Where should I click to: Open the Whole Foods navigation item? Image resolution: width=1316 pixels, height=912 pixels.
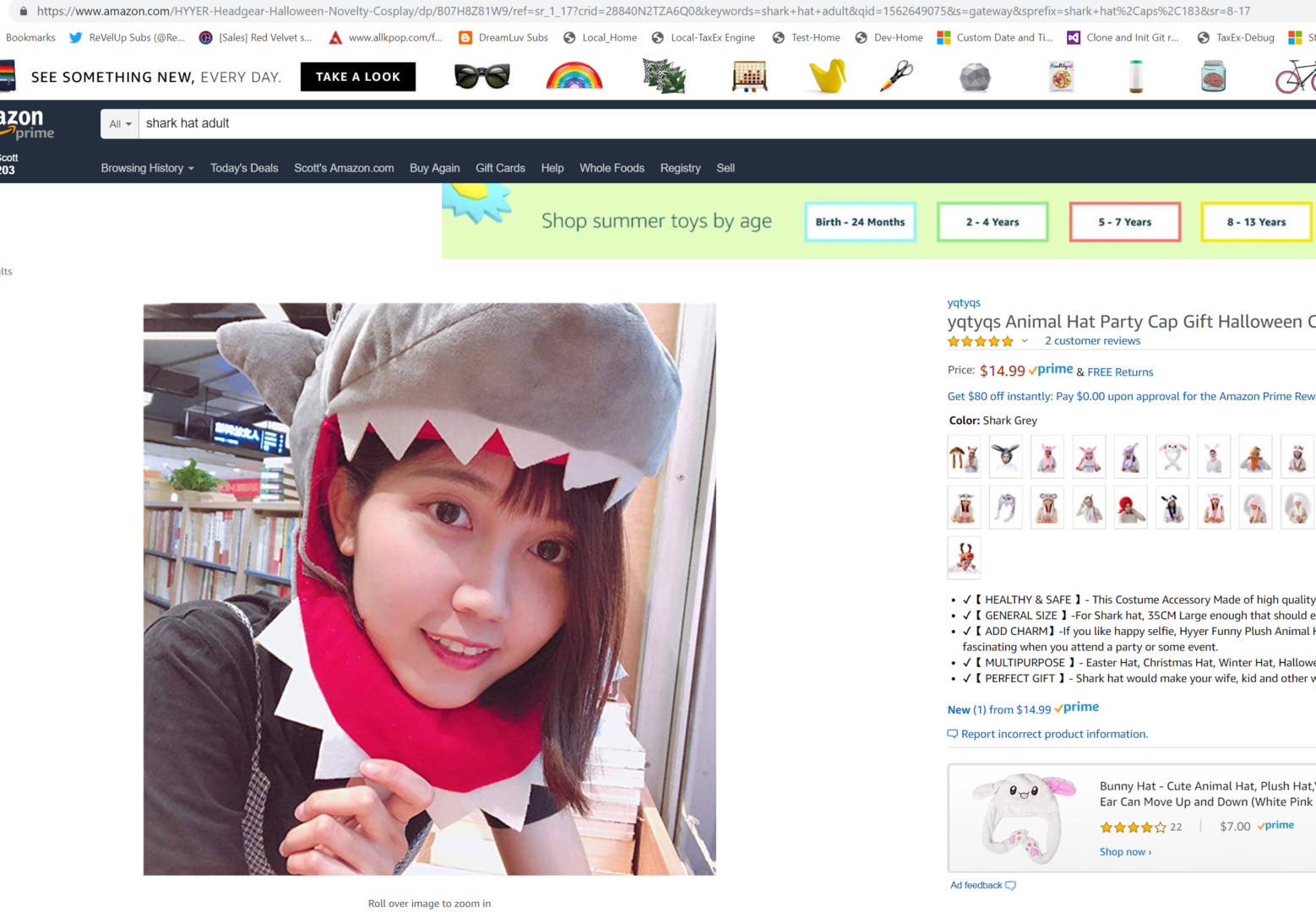click(612, 168)
